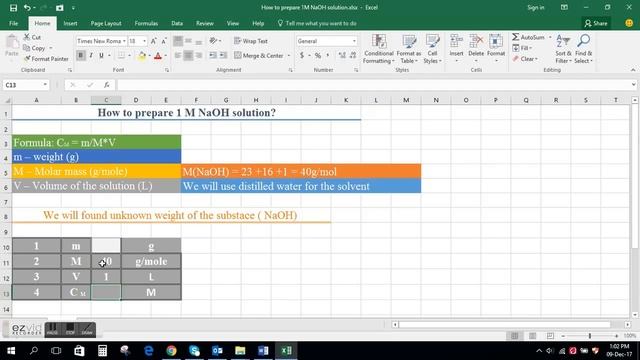
Task: Apply the red Font Color
Action: click(158, 56)
